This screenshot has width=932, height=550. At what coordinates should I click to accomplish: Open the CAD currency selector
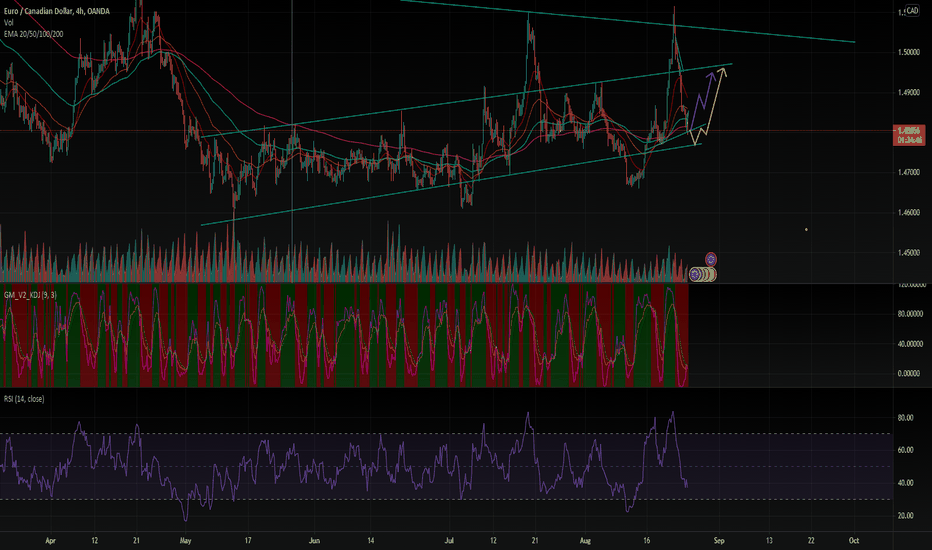coord(912,11)
